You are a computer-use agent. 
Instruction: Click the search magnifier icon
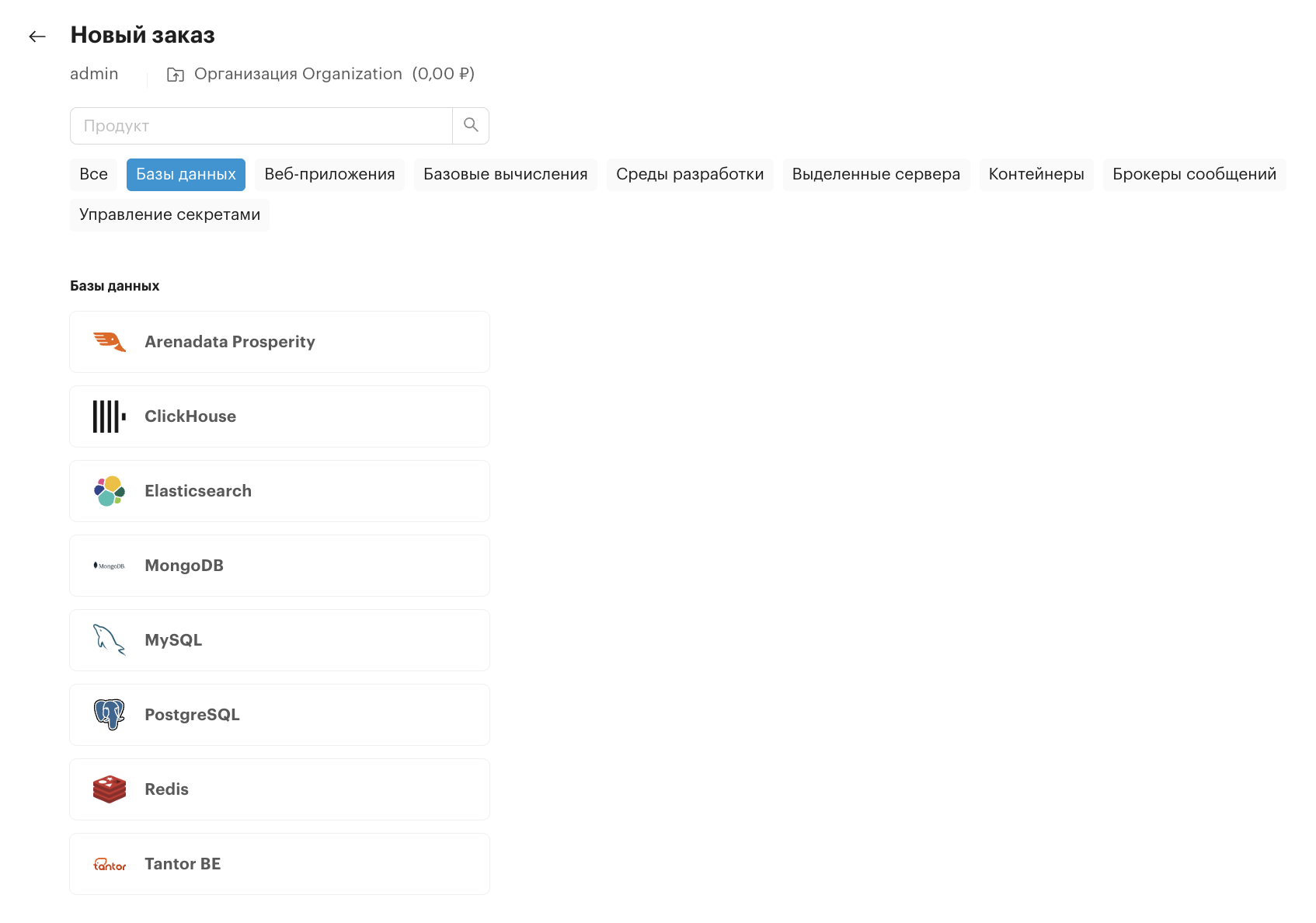pyautogui.click(x=471, y=125)
